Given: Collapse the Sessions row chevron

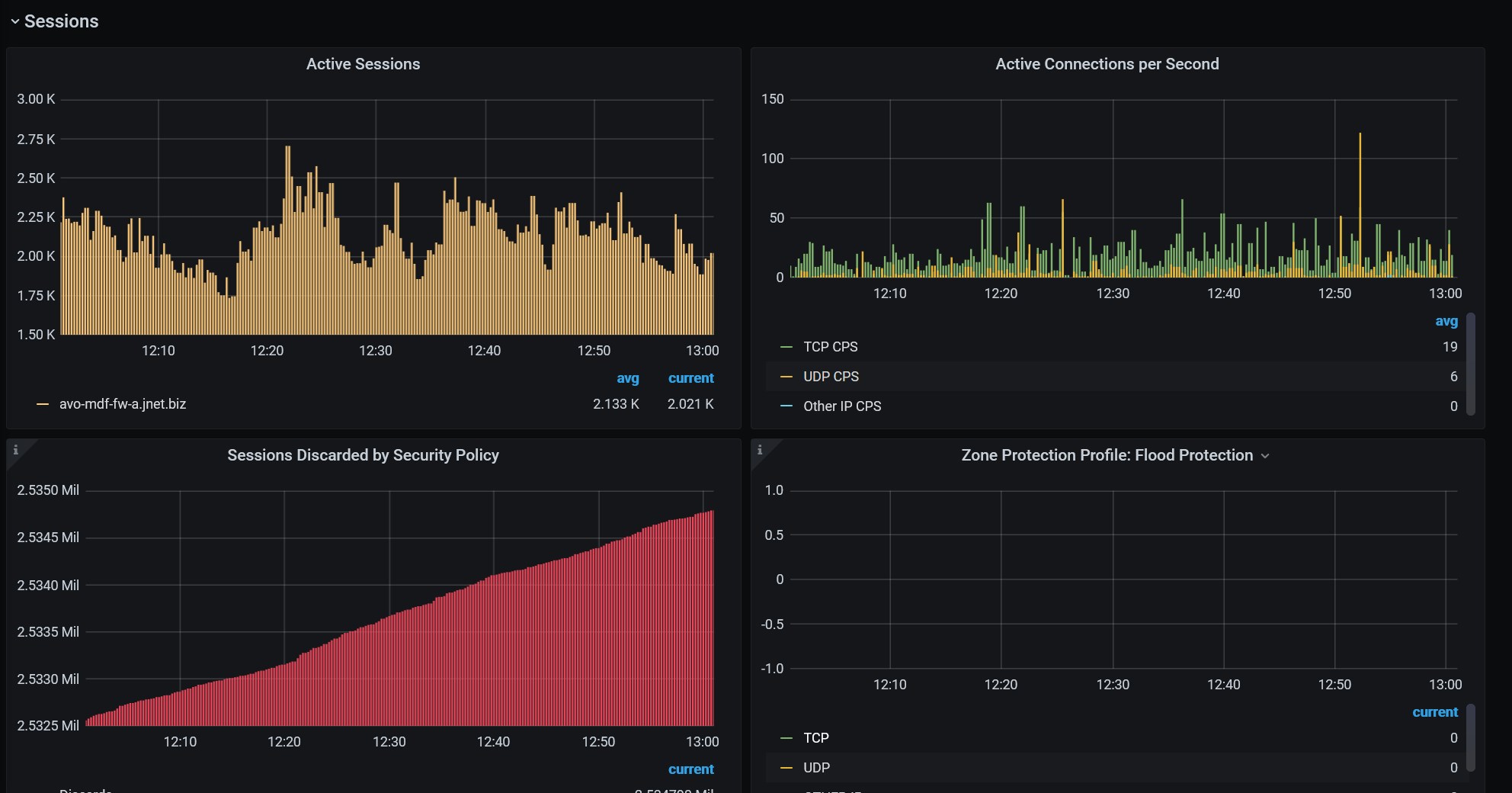Looking at the screenshot, I should coord(15,22).
